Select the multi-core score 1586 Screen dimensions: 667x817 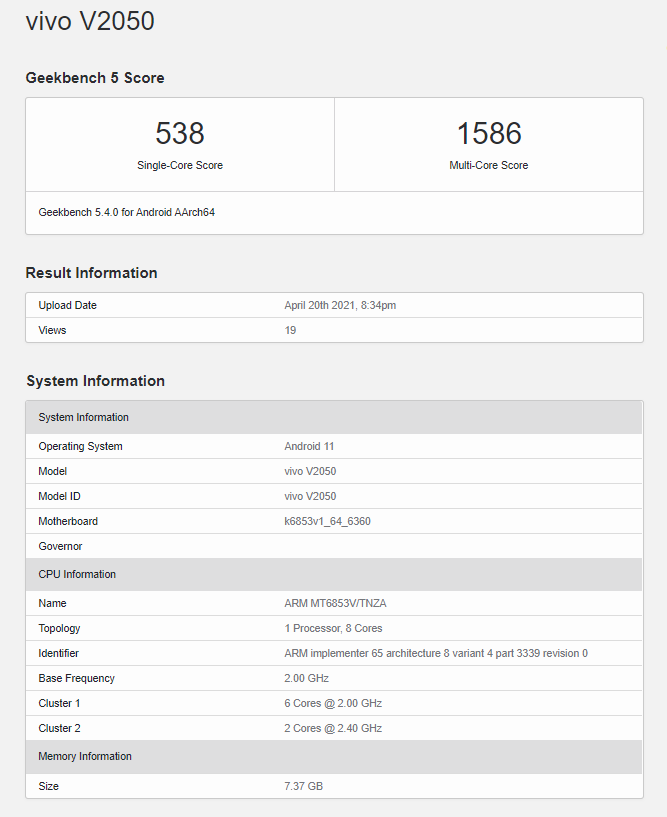(x=489, y=133)
